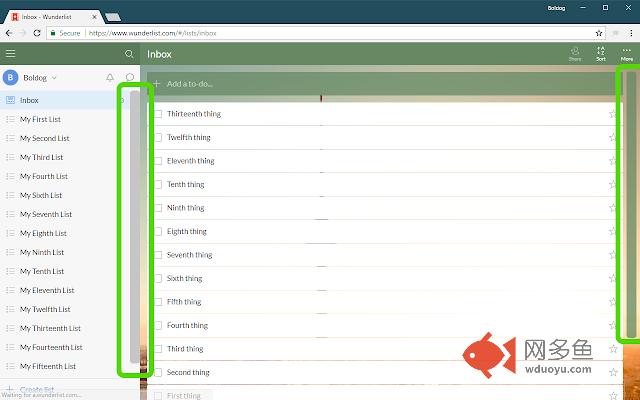640x400 pixels.
Task: Click the browser reload button
Action: pos(37,33)
